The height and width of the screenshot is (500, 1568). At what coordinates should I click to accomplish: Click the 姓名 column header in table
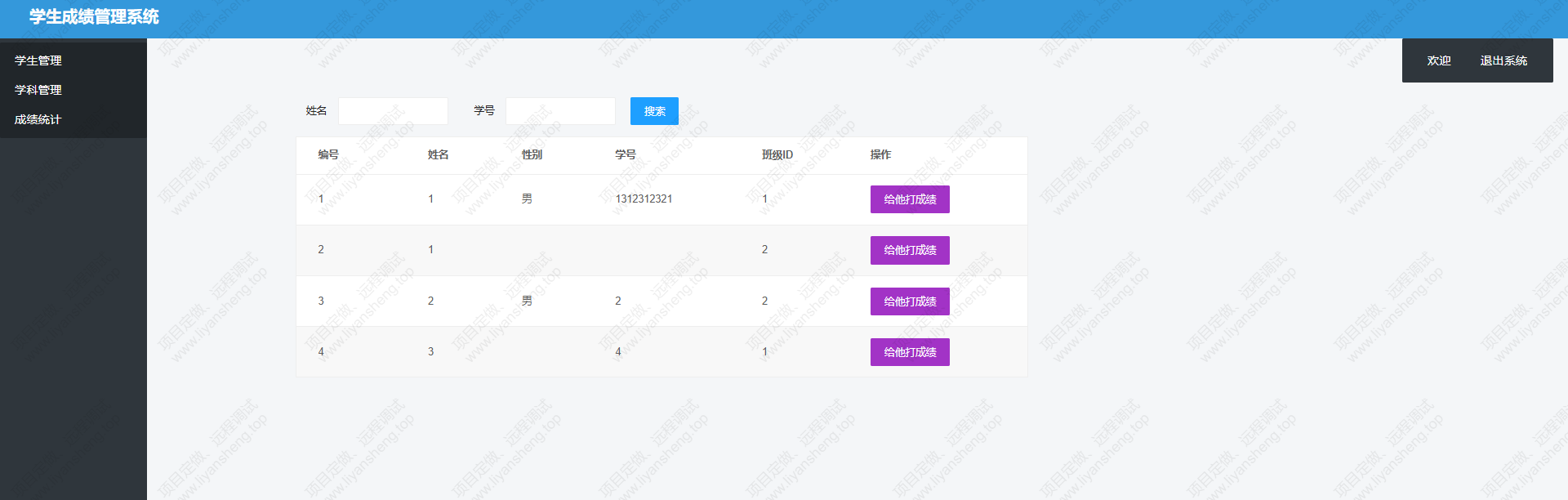439,154
